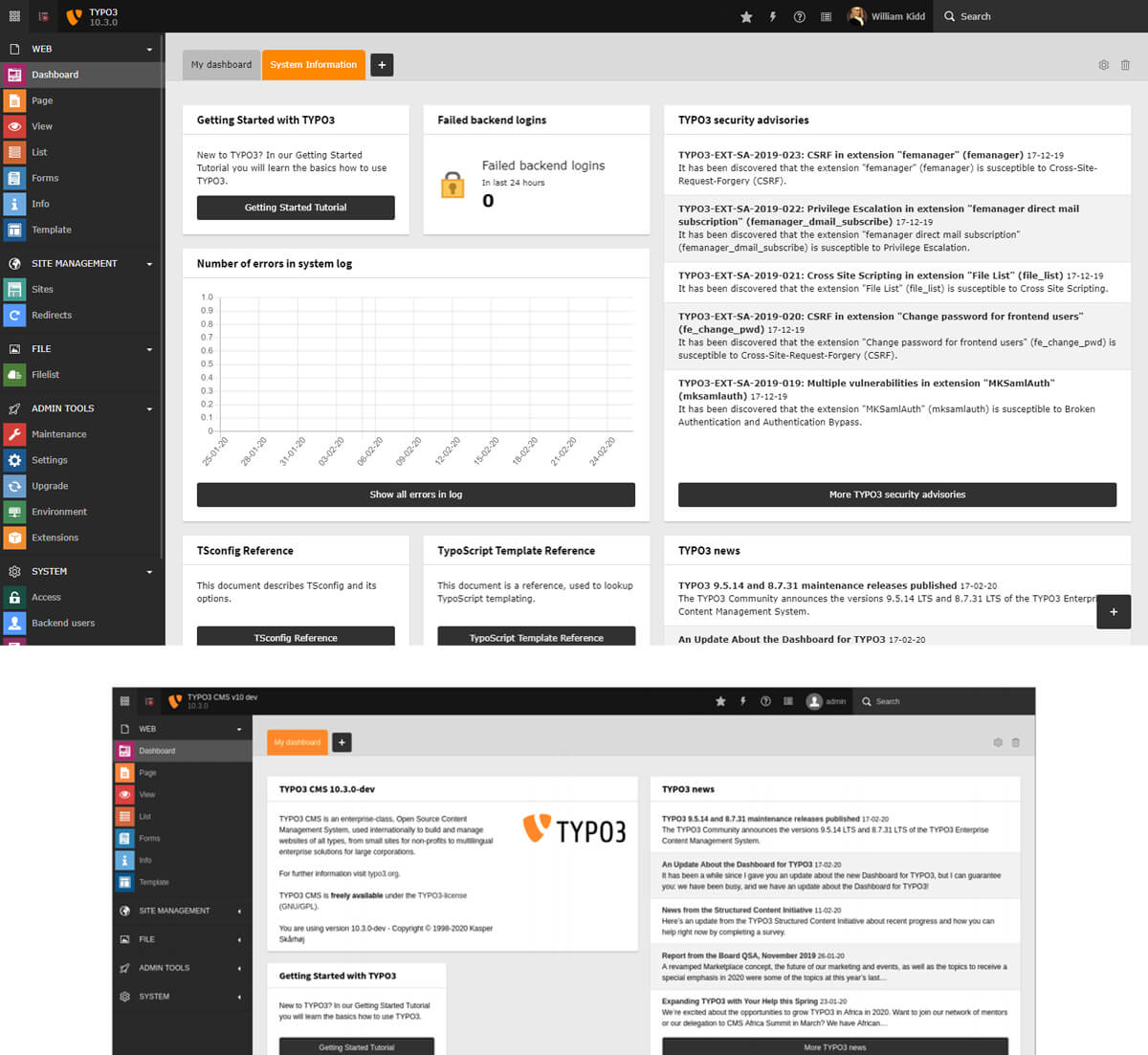
Task: Open the Access module
Action: coord(81,597)
